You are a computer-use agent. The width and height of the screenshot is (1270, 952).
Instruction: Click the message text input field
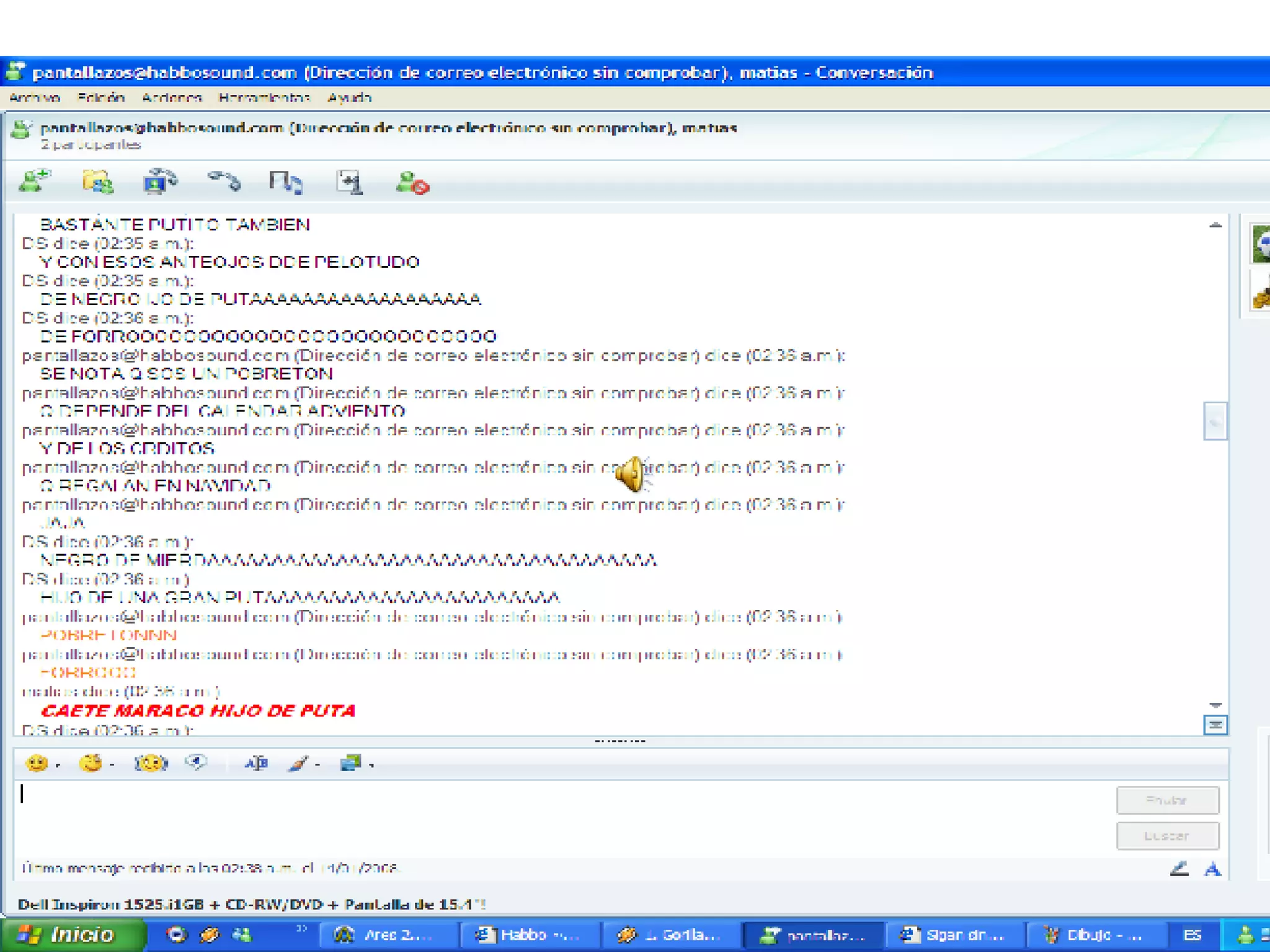pos(558,818)
